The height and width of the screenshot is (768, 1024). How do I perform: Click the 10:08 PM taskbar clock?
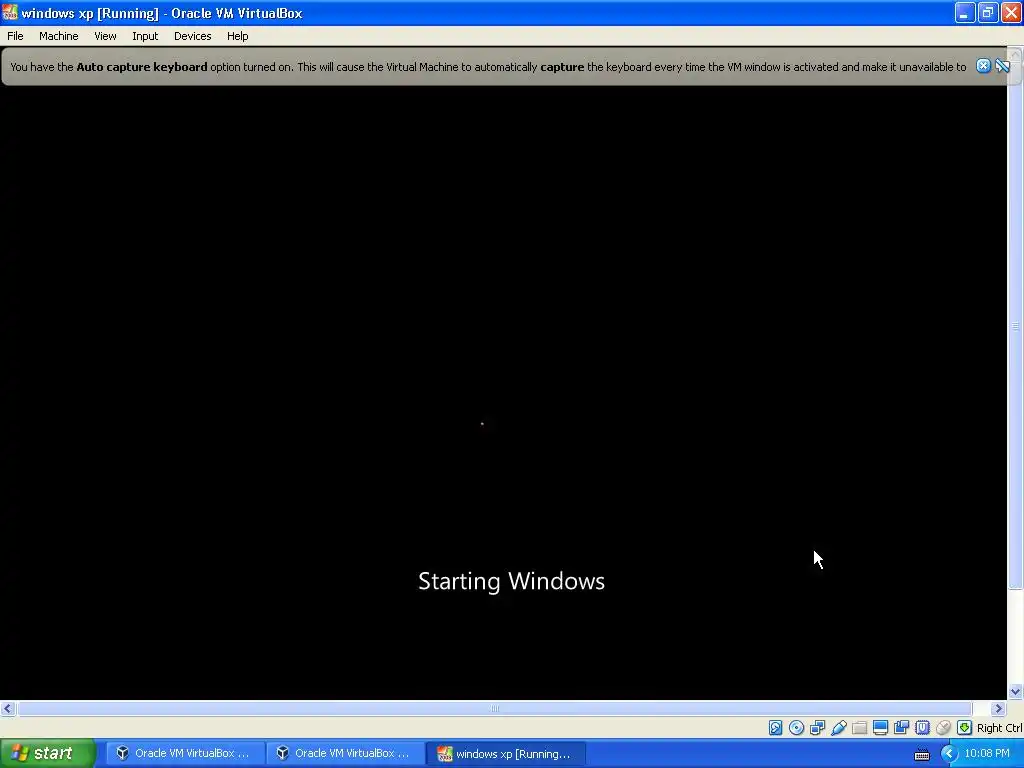click(x=987, y=754)
